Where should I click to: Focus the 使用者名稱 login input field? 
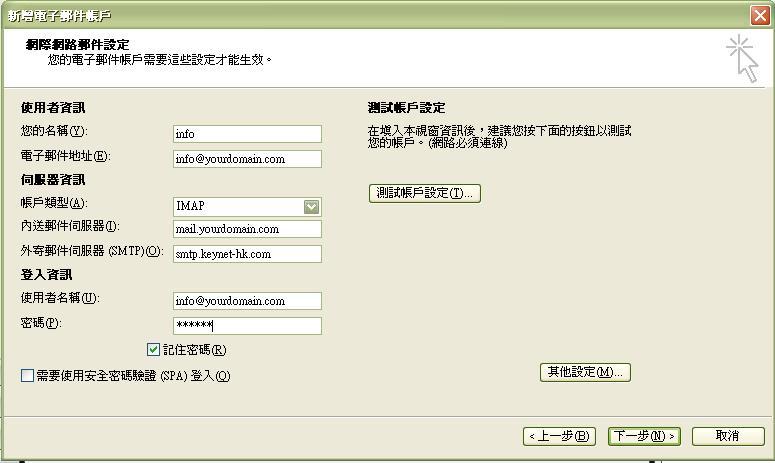click(x=247, y=301)
